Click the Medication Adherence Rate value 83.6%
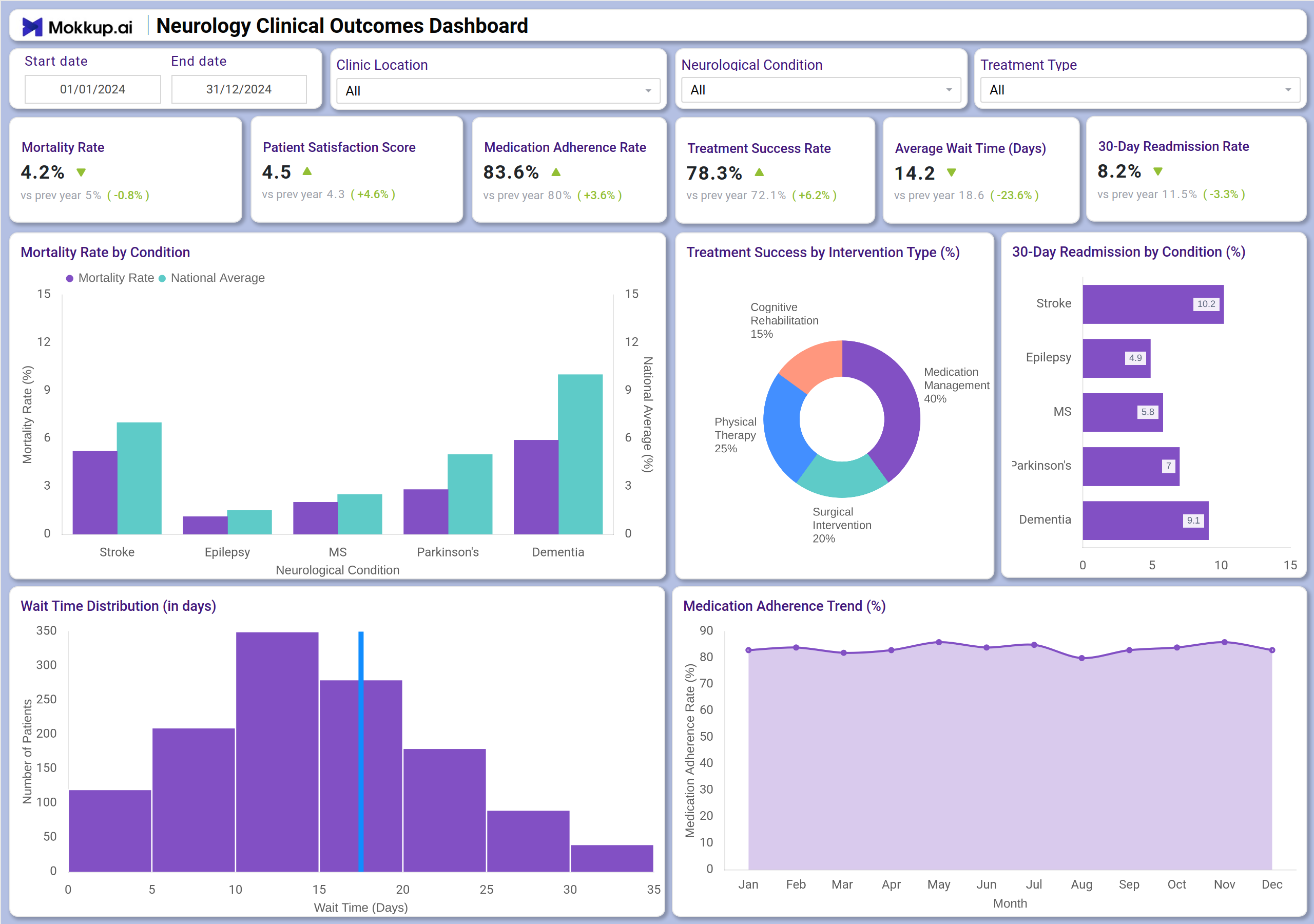Viewport: 1314px width, 924px height. (x=511, y=172)
